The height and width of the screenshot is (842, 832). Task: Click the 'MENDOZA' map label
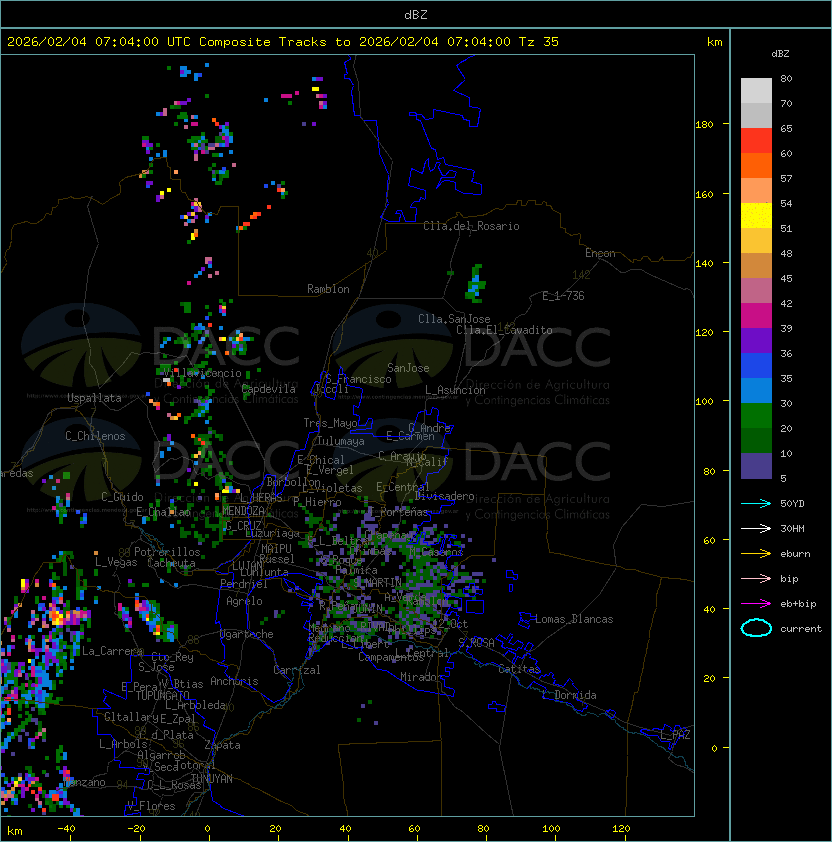243,511
